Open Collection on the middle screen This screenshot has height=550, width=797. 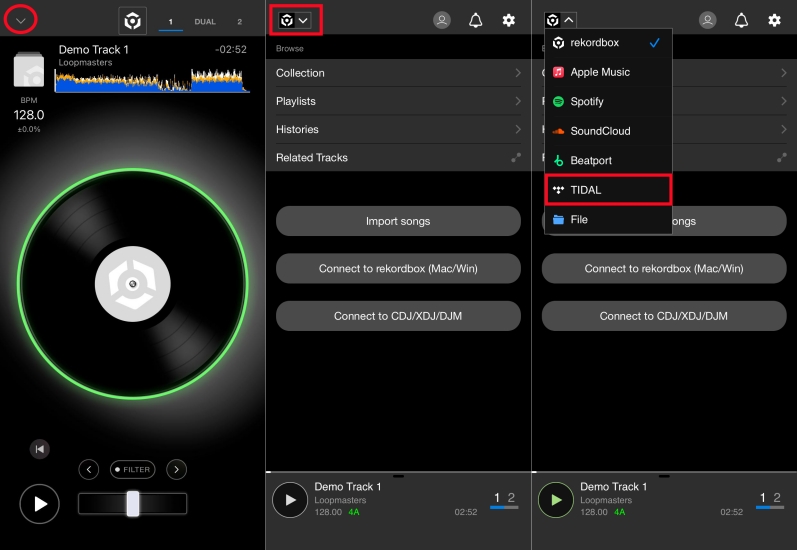point(398,73)
